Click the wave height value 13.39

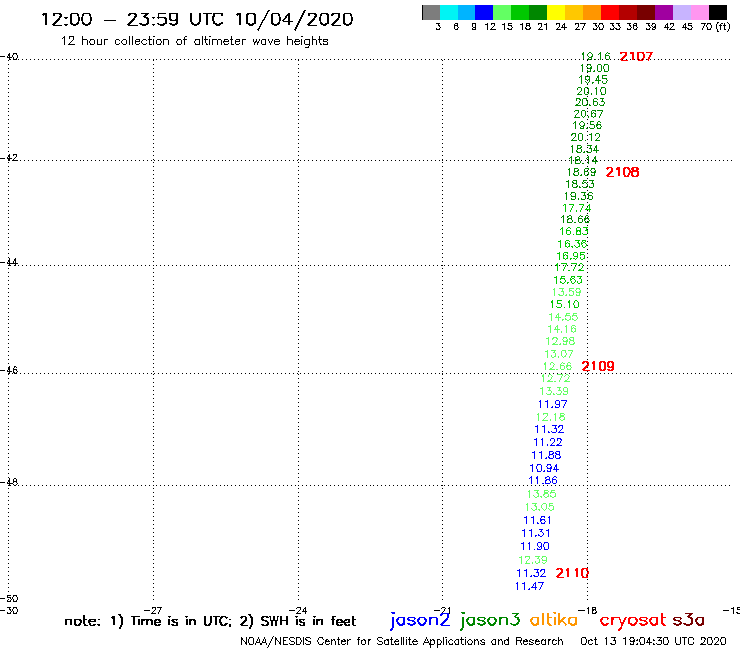click(554, 391)
